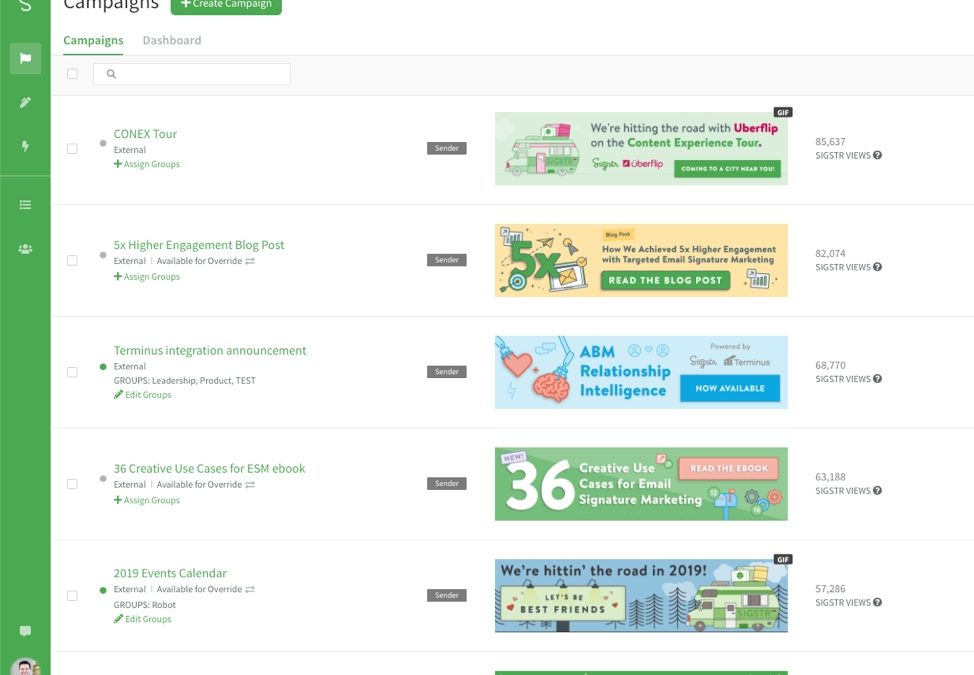Click green status dot of 2019 Events Calendar
The image size is (974, 675).
(103, 590)
